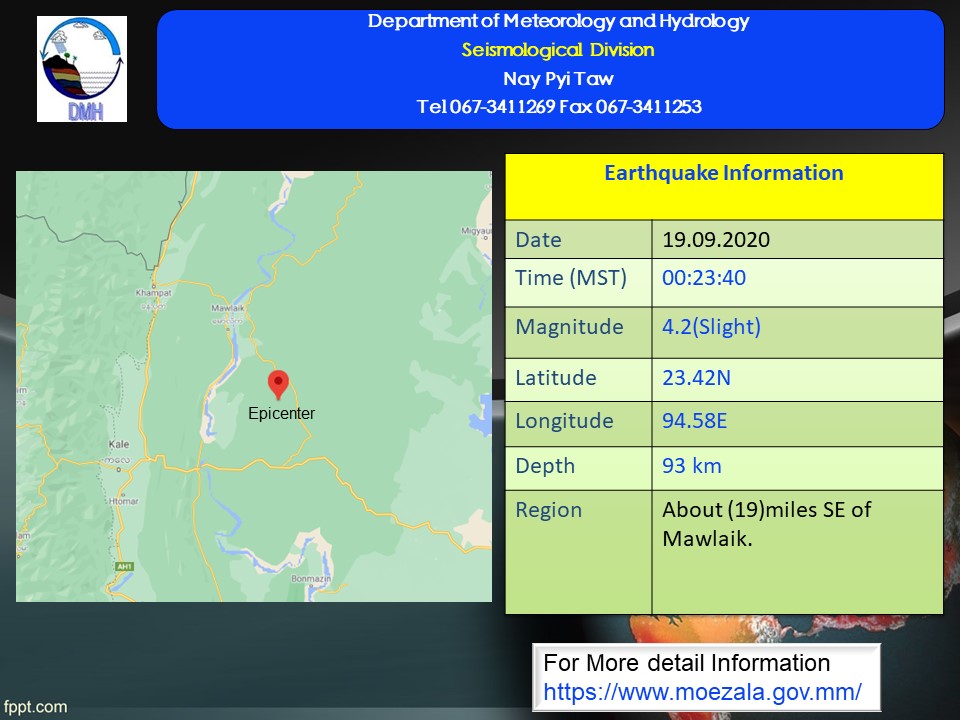This screenshot has height=720, width=960.
Task: Select the Khampat town label on map
Action: click(154, 293)
